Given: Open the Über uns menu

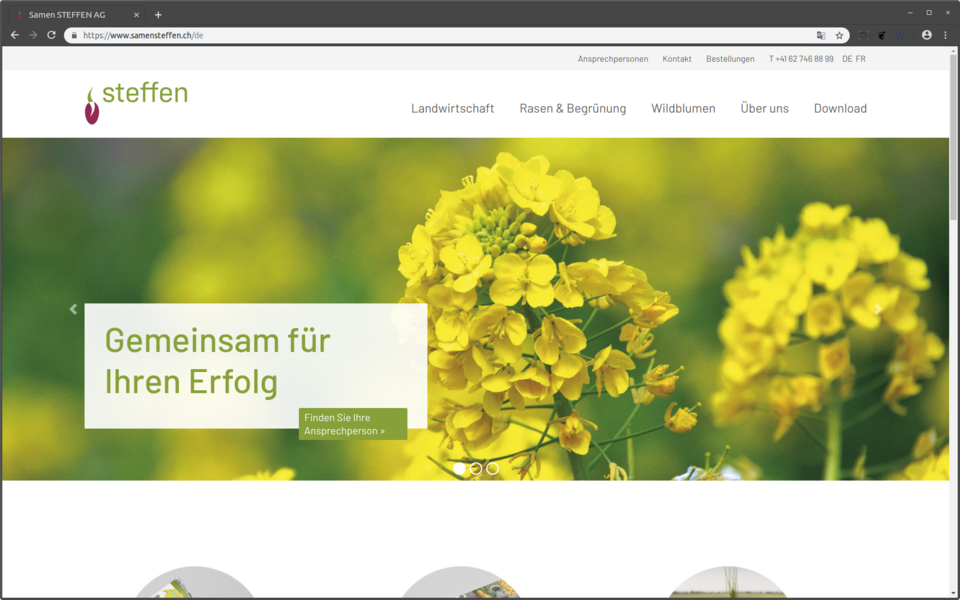Looking at the screenshot, I should coord(765,108).
